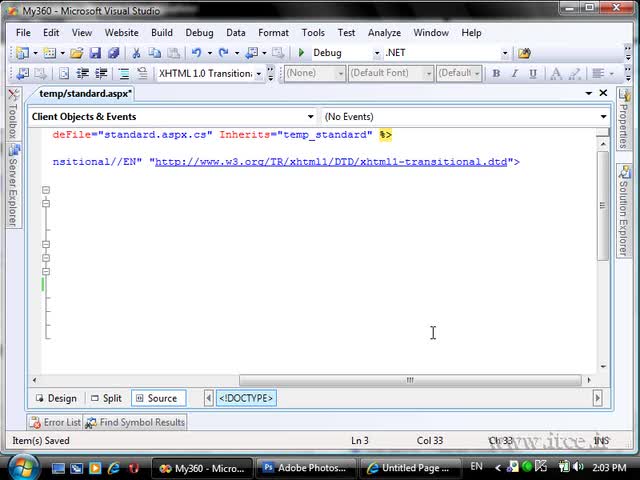This screenshot has height=480, width=640.
Task: Open the Website menu
Action: click(122, 33)
